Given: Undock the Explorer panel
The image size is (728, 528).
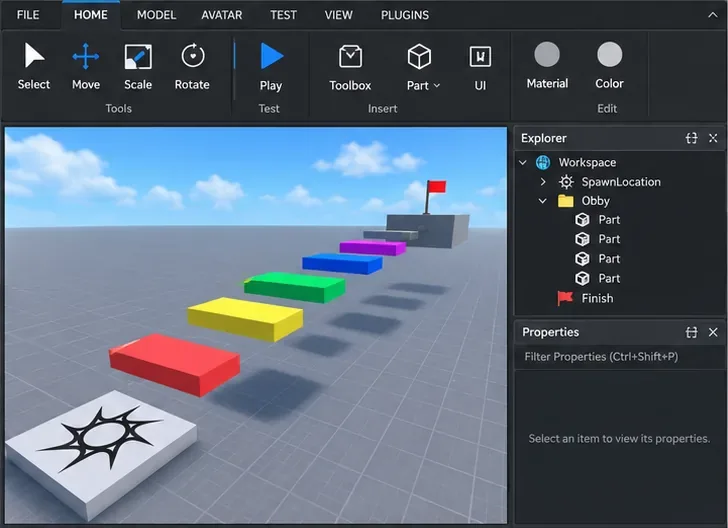Looking at the screenshot, I should pos(691,138).
